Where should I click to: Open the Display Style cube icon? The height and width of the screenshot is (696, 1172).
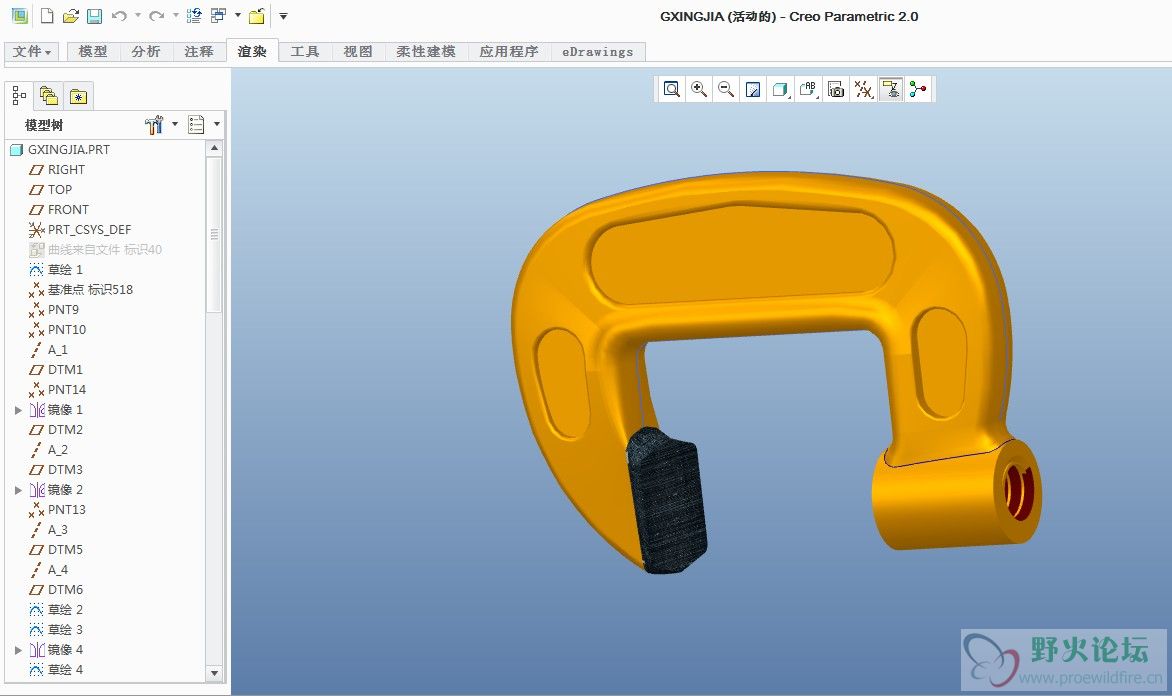[780, 90]
